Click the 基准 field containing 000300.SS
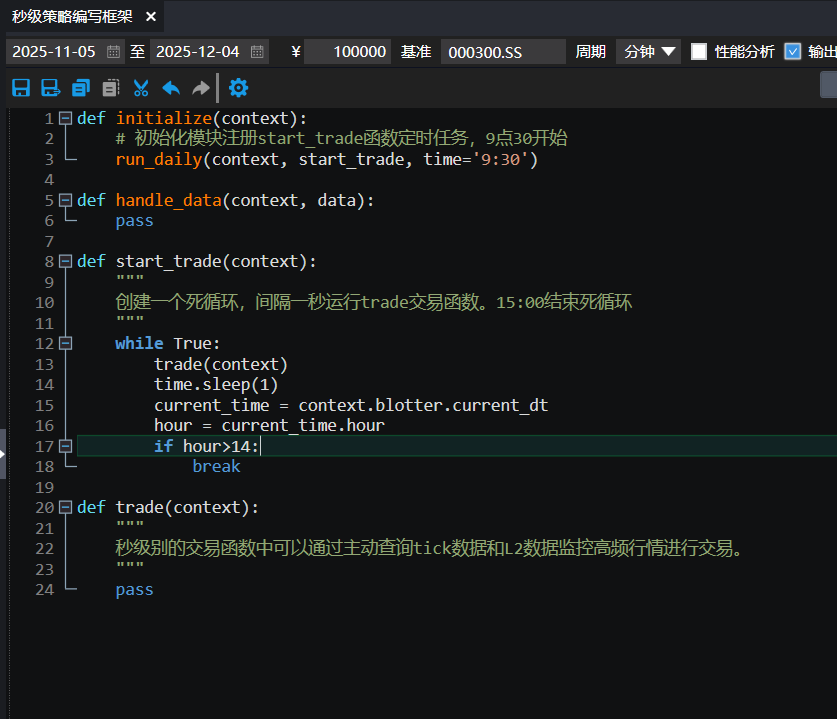 (503, 52)
